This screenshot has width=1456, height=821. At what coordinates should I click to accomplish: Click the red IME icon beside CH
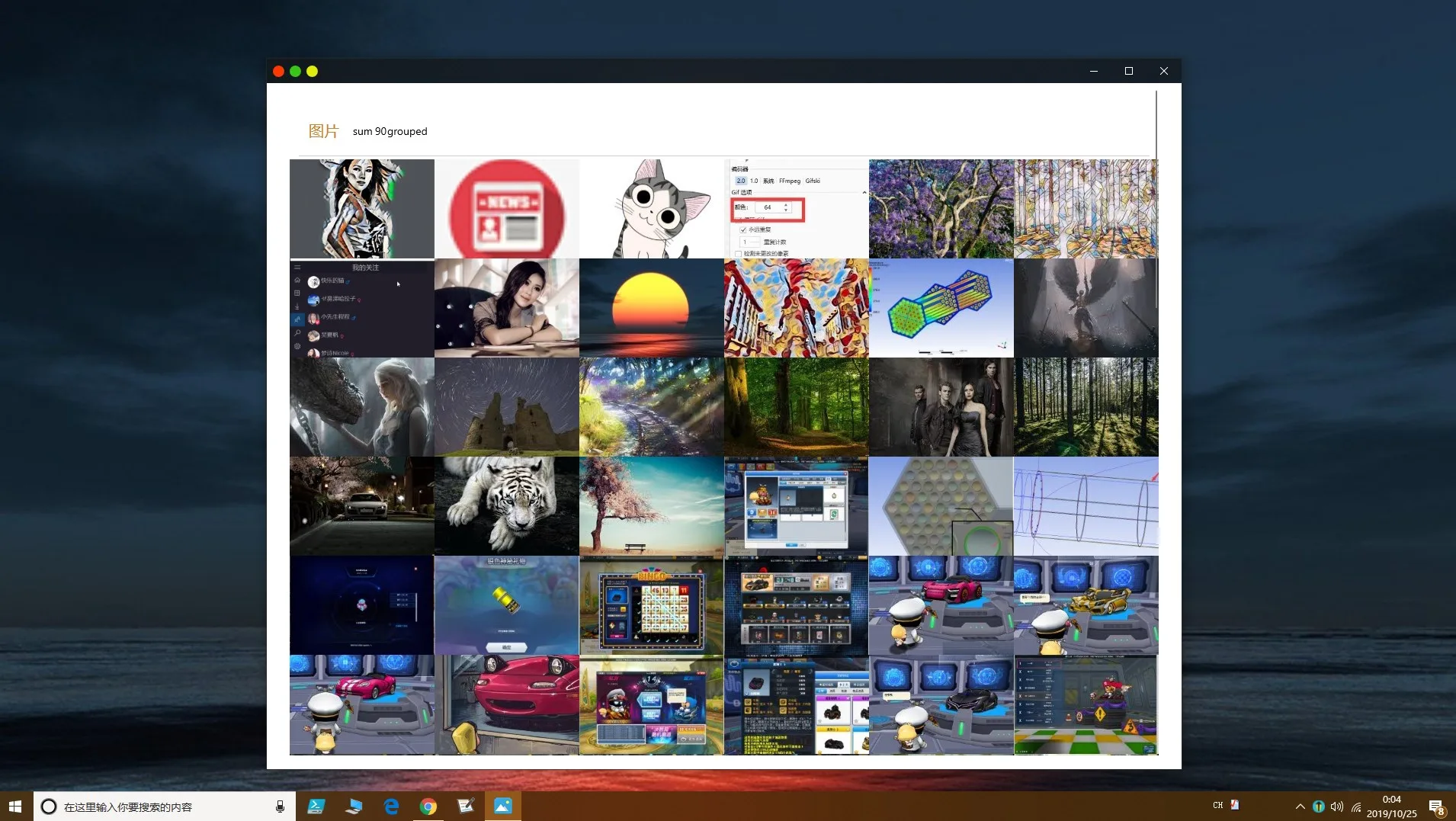tap(1234, 805)
